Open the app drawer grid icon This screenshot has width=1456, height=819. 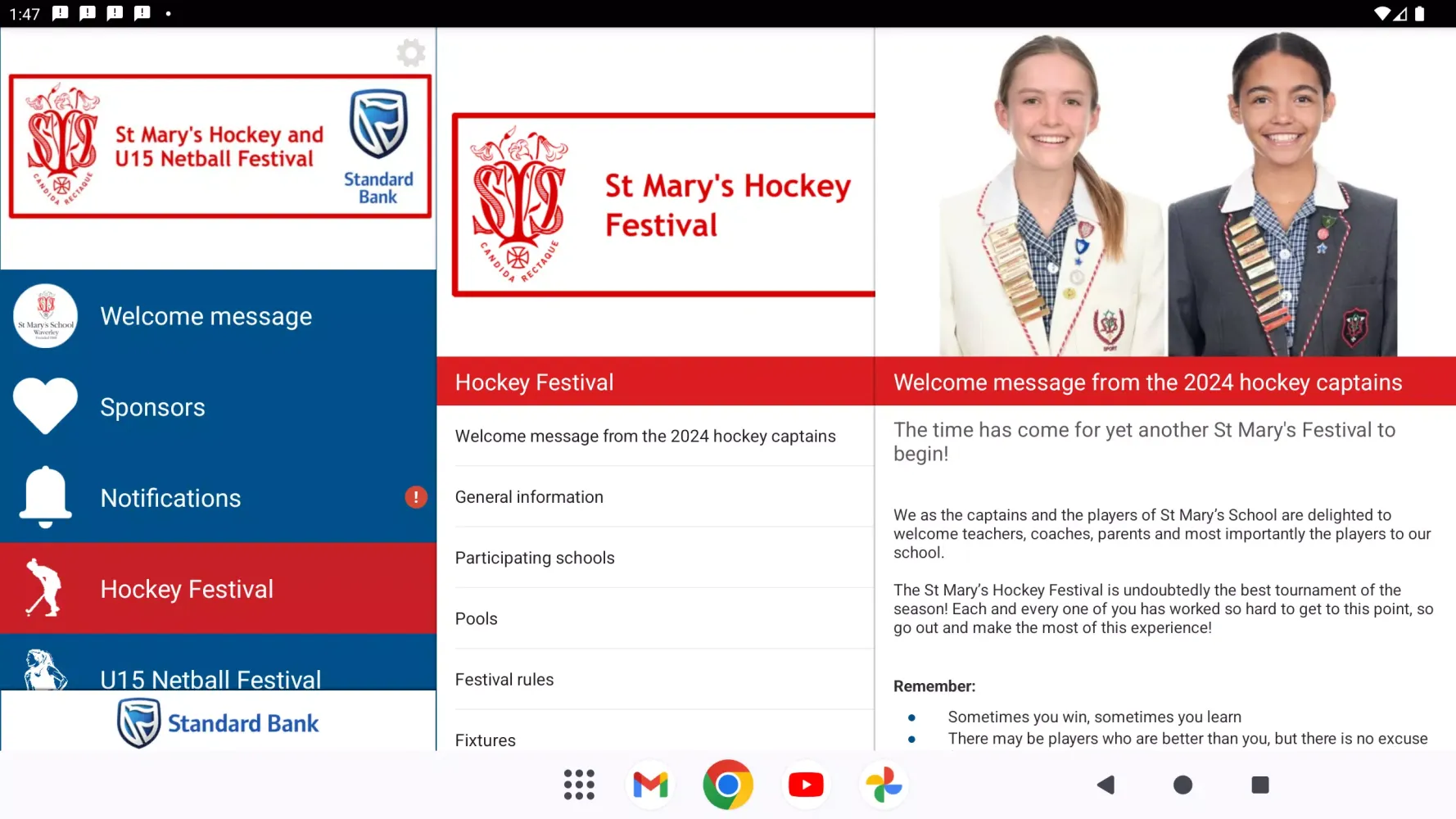579,785
